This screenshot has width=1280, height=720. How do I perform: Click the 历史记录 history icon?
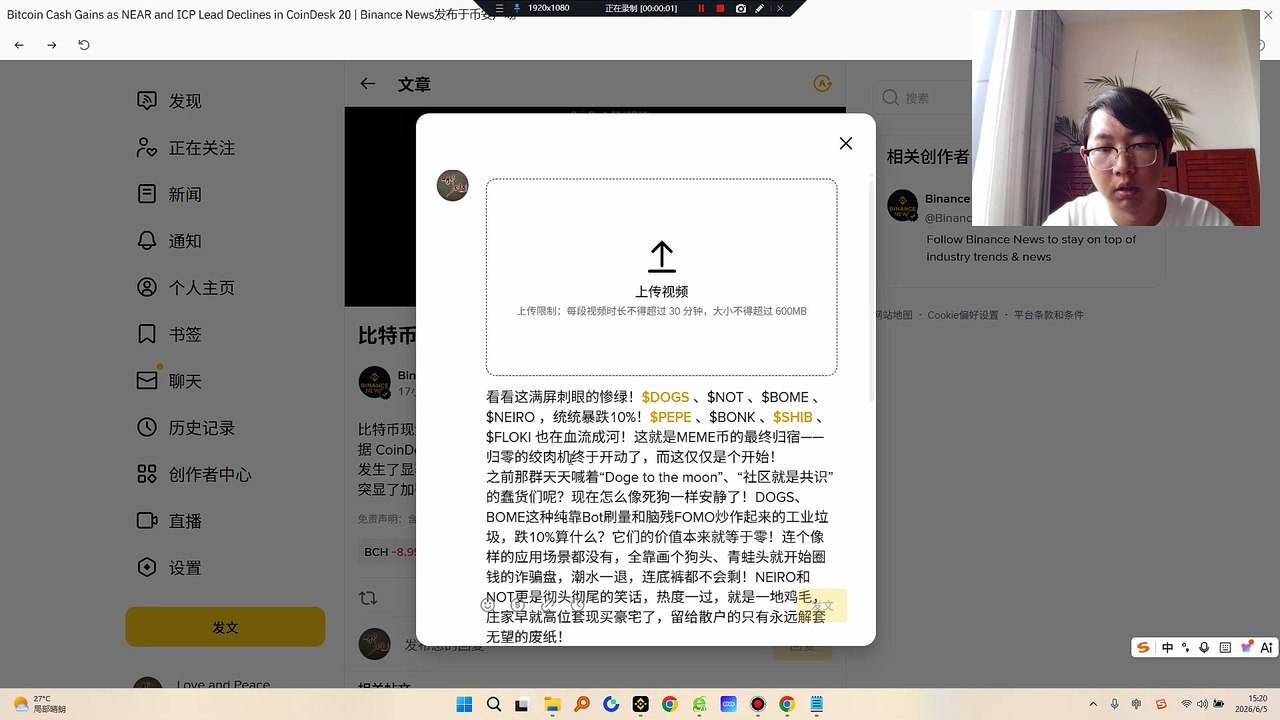[x=147, y=427]
